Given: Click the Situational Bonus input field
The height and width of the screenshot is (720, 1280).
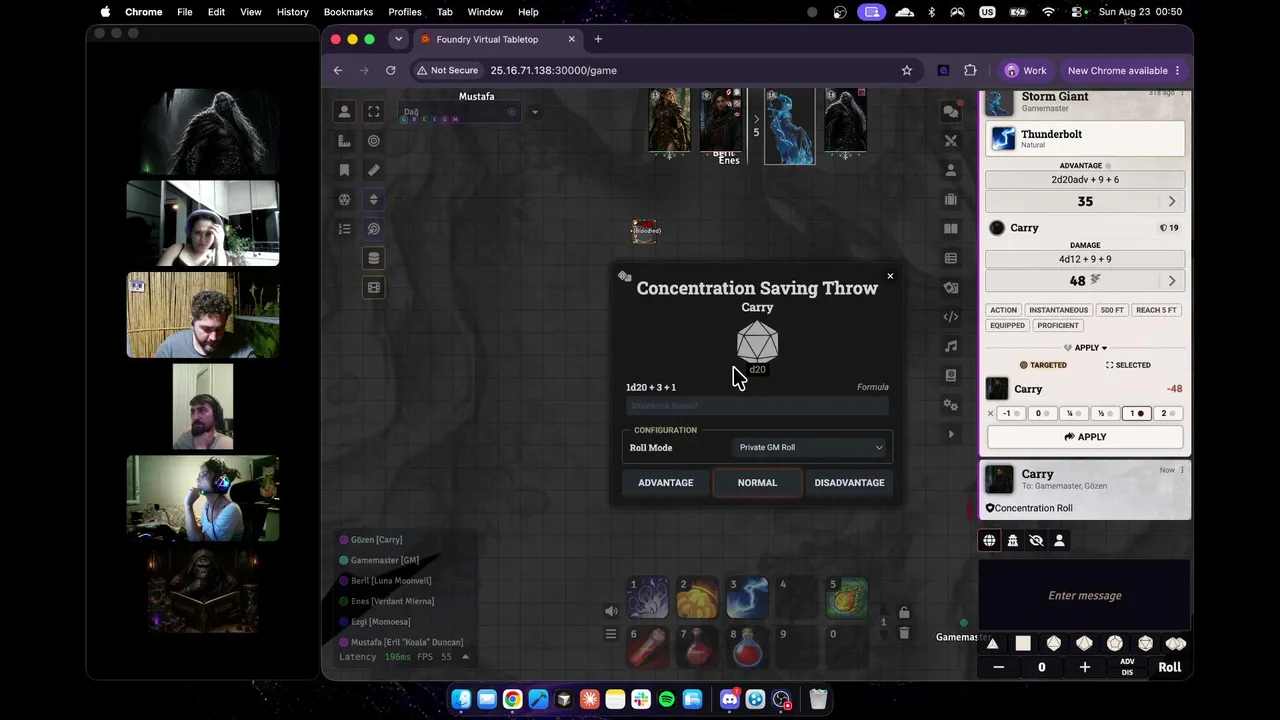Looking at the screenshot, I should [x=757, y=405].
